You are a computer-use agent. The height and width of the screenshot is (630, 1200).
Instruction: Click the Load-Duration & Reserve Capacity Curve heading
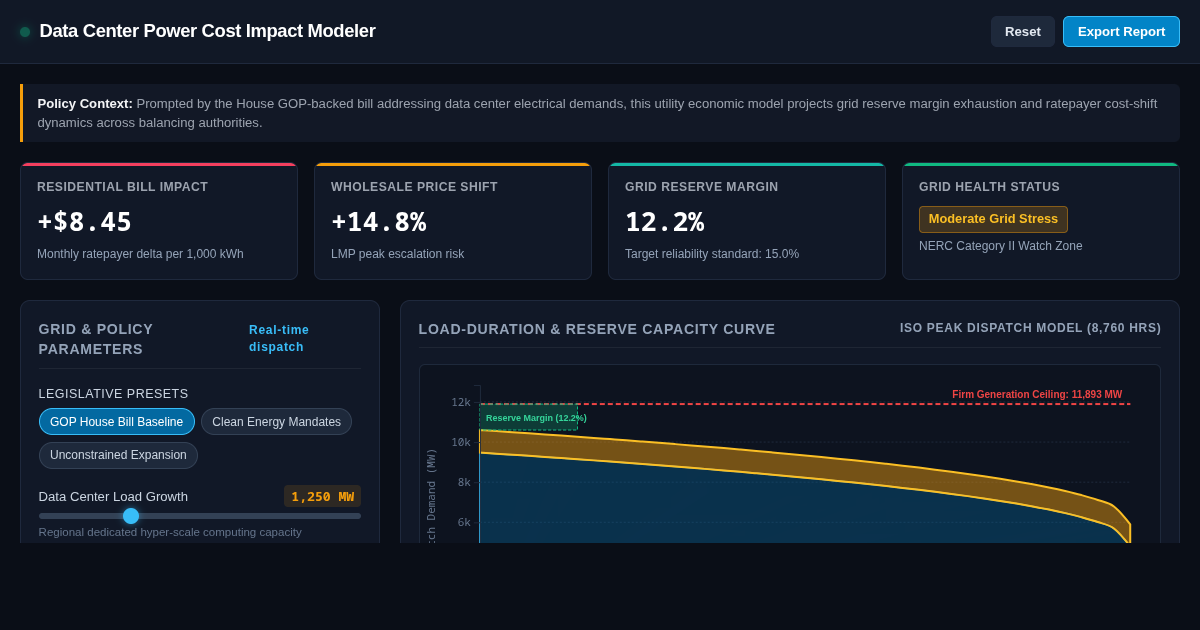tap(597, 329)
